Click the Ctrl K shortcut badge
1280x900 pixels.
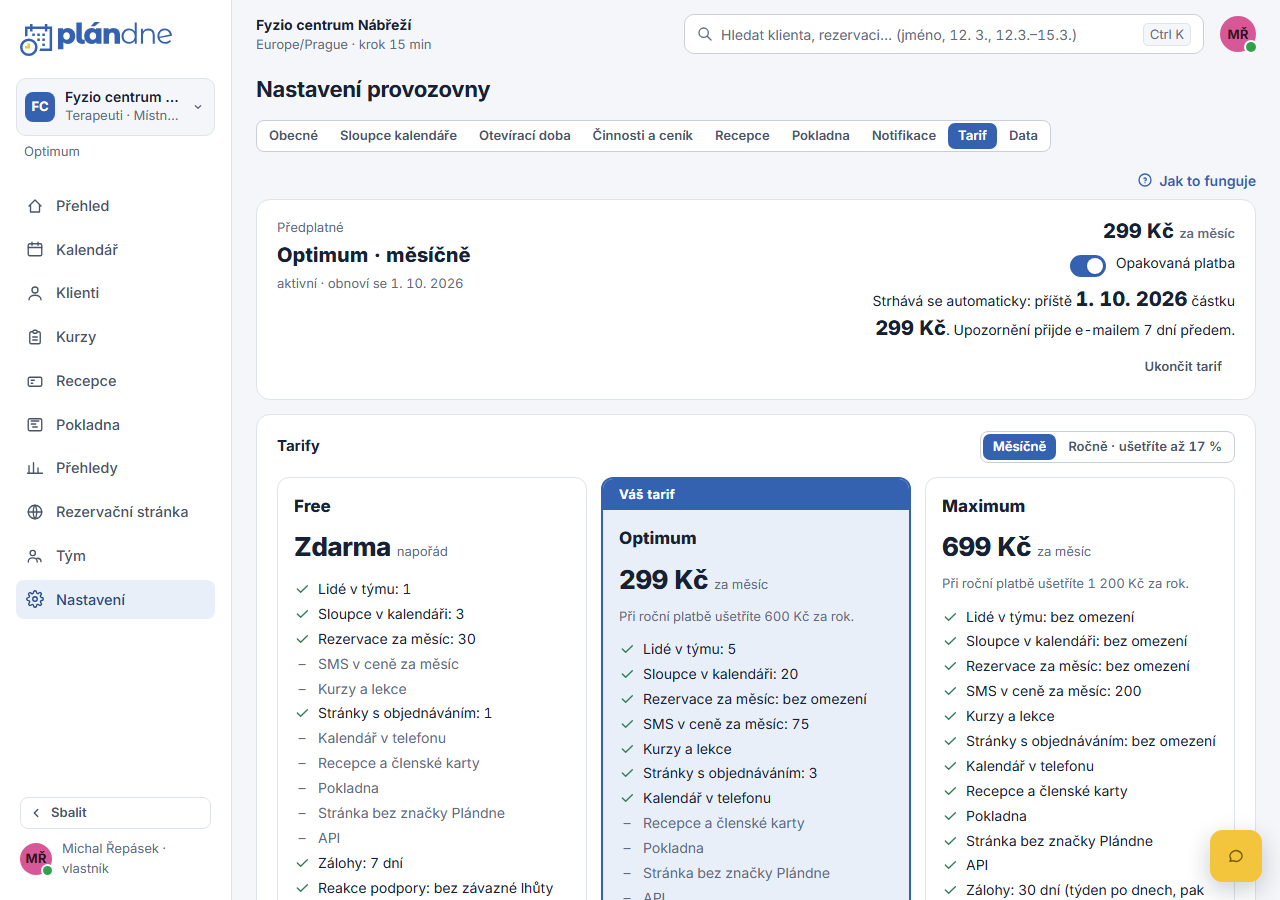click(1167, 34)
